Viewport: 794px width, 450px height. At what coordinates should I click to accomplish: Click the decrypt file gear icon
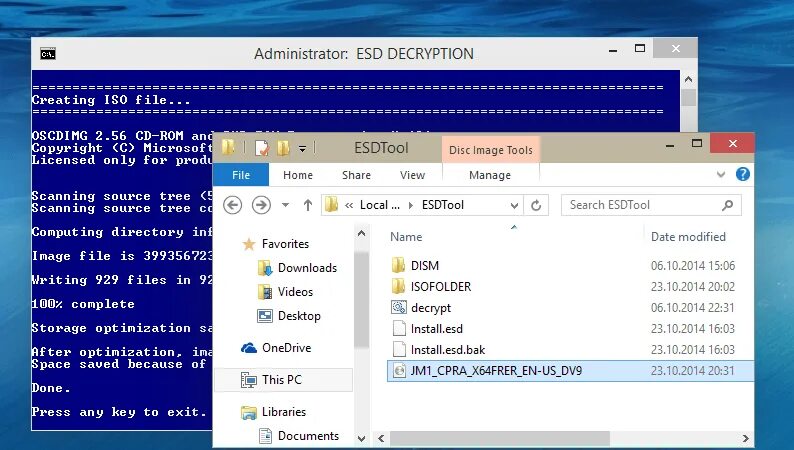coord(399,307)
